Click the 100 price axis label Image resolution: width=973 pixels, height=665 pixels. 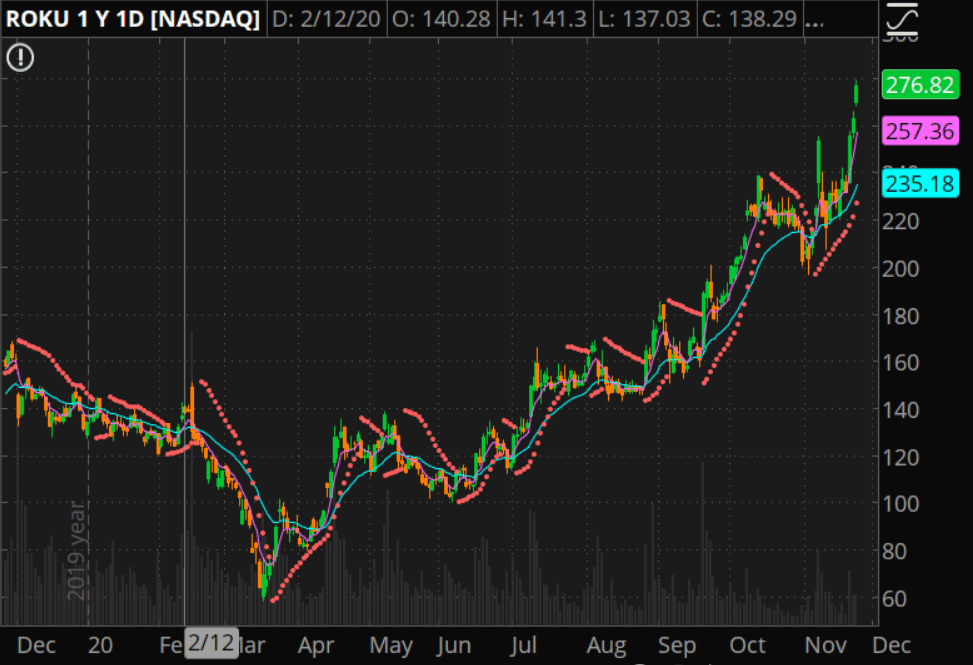coord(901,504)
